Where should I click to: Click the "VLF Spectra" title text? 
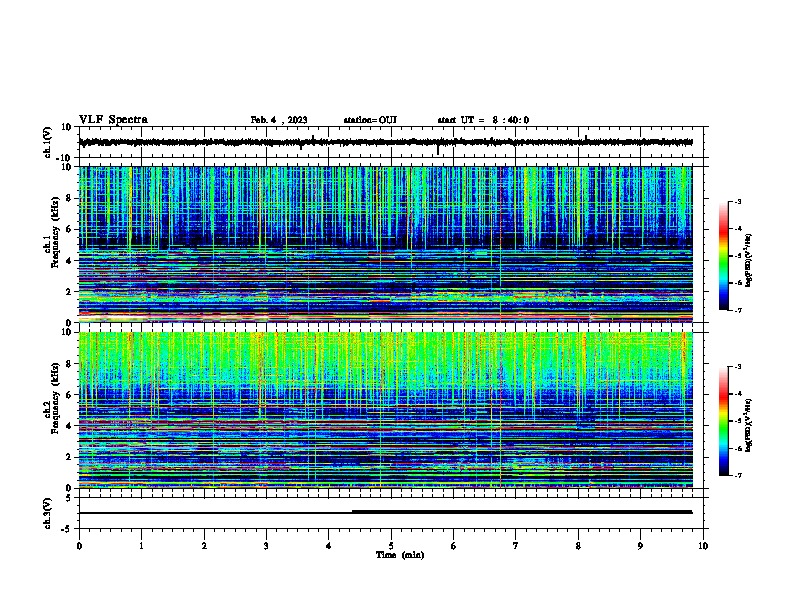(x=113, y=120)
